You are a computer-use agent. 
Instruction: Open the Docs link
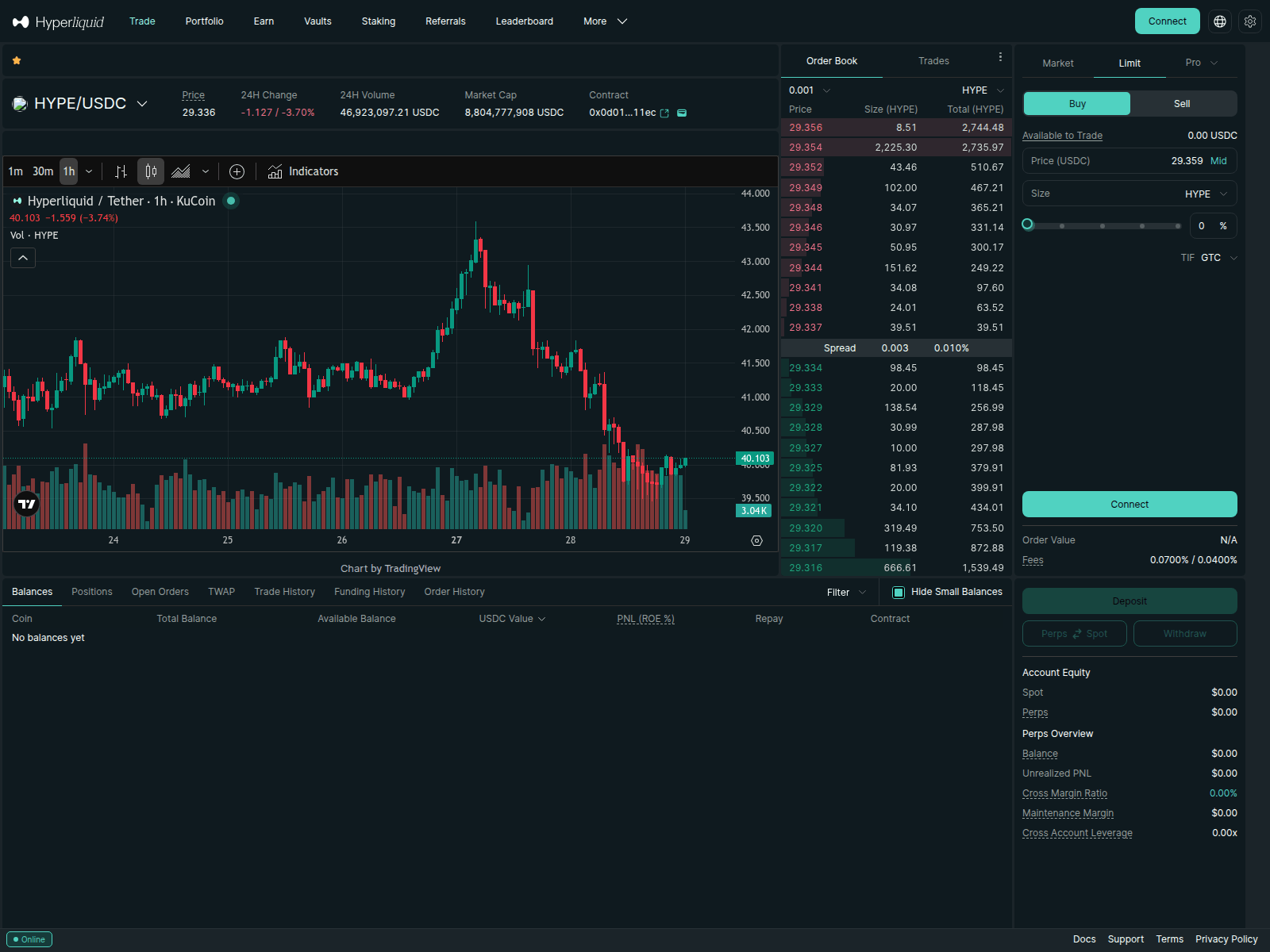(1084, 939)
